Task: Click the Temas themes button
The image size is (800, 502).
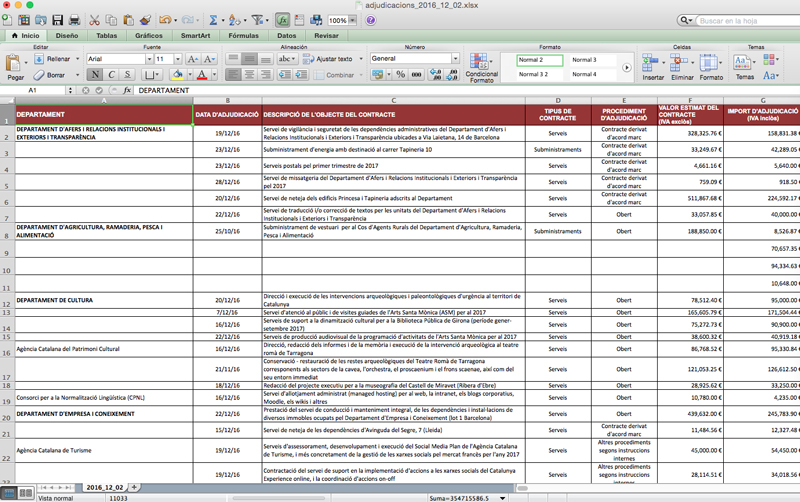Action: [x=744, y=67]
